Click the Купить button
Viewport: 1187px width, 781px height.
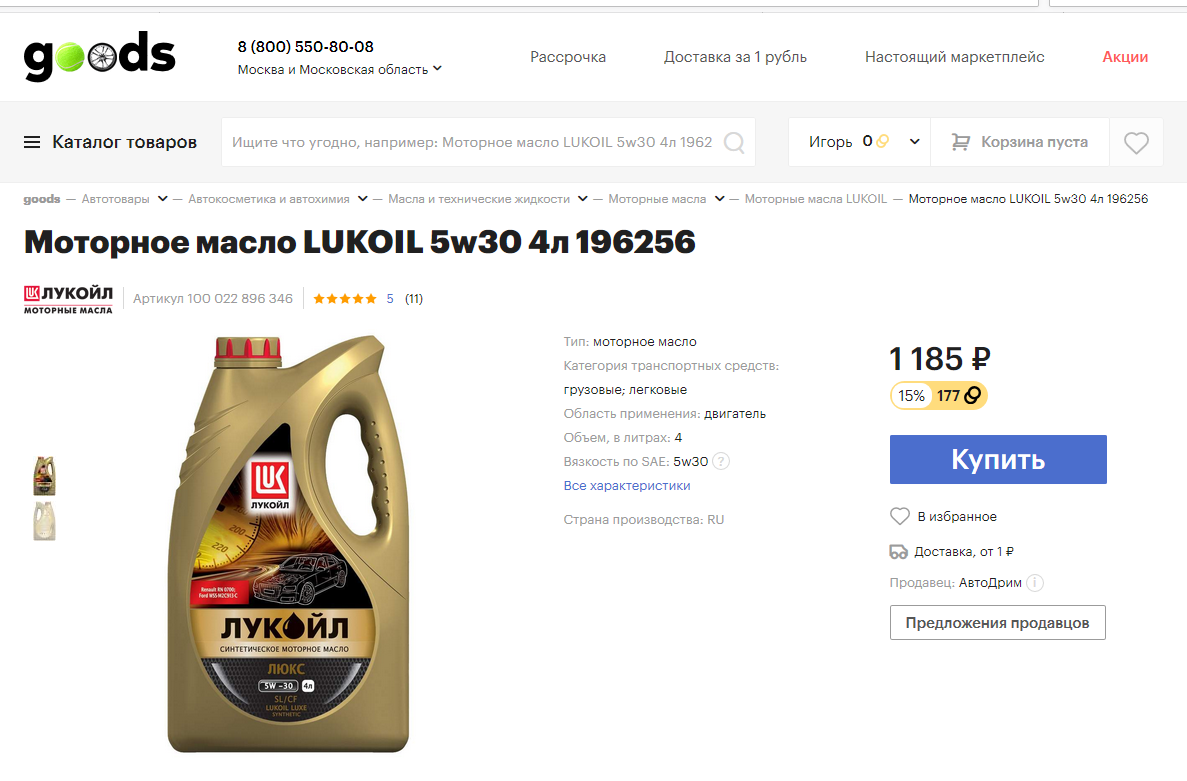click(998, 459)
